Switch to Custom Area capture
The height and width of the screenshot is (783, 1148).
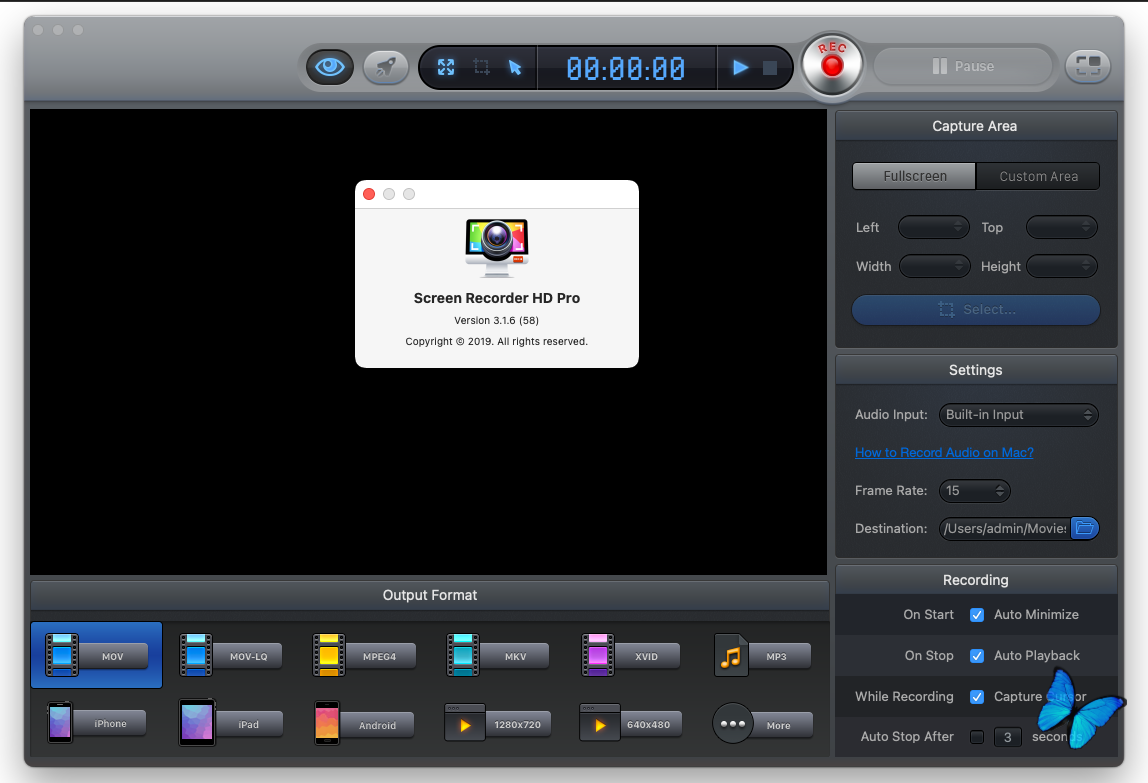1038,176
